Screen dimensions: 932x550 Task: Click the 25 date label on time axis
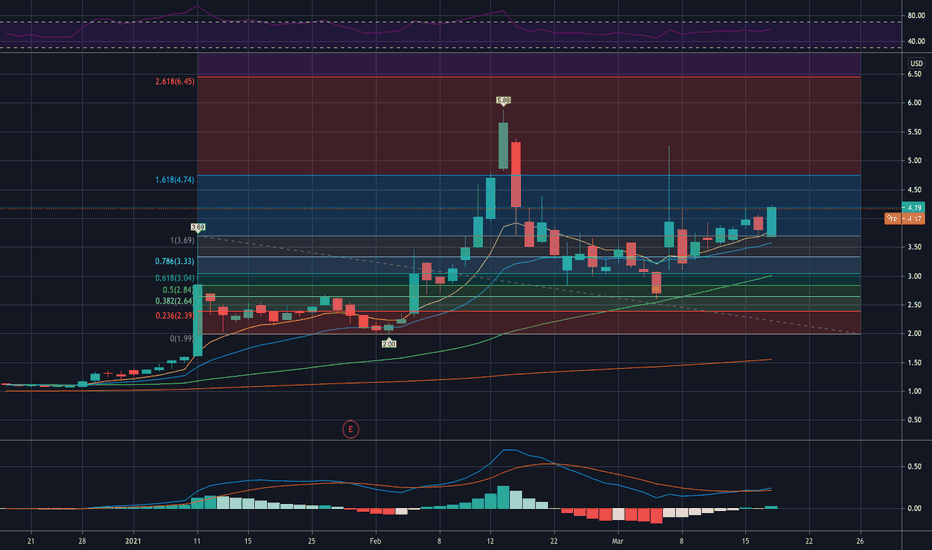click(x=311, y=541)
